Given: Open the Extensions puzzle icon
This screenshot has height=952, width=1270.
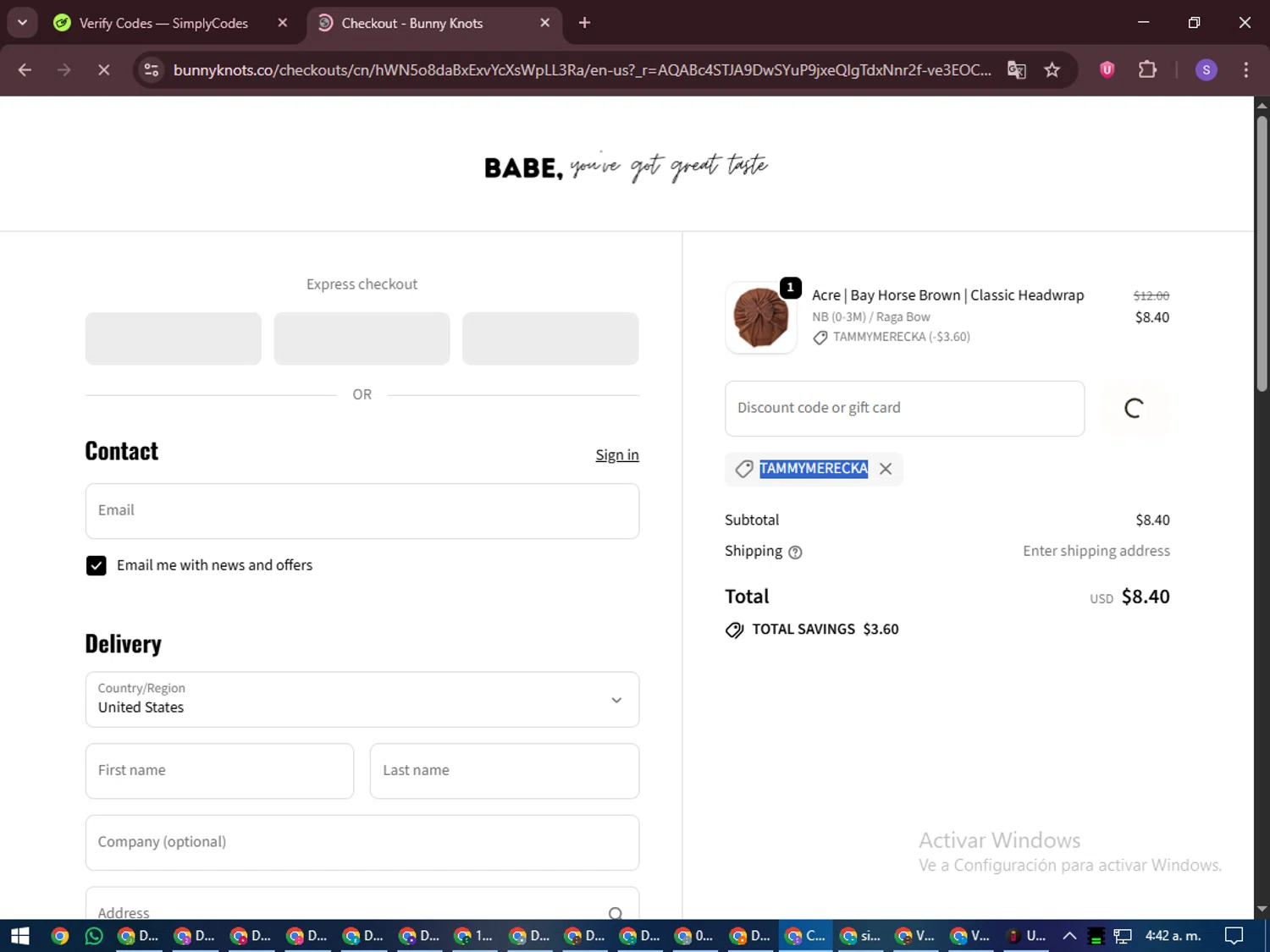Looking at the screenshot, I should click(1147, 69).
